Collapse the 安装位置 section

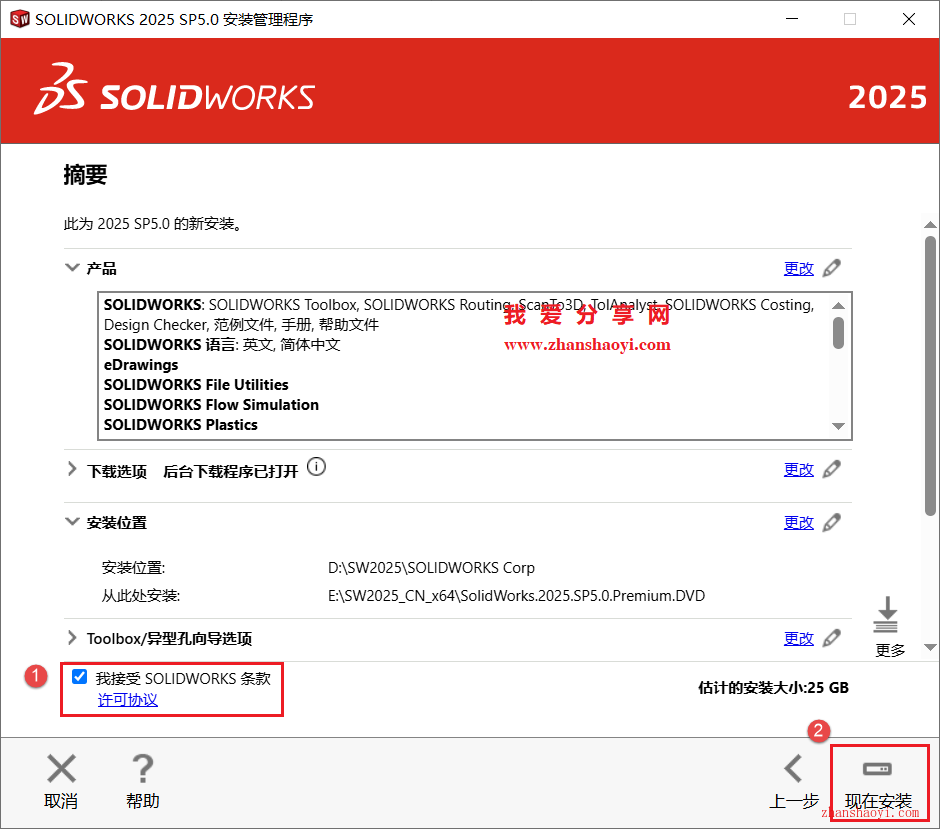pos(72,521)
